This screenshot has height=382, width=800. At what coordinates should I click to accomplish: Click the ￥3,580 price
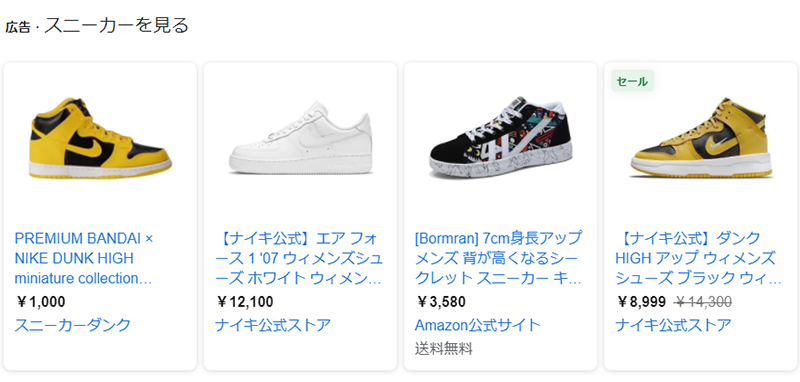coord(441,302)
